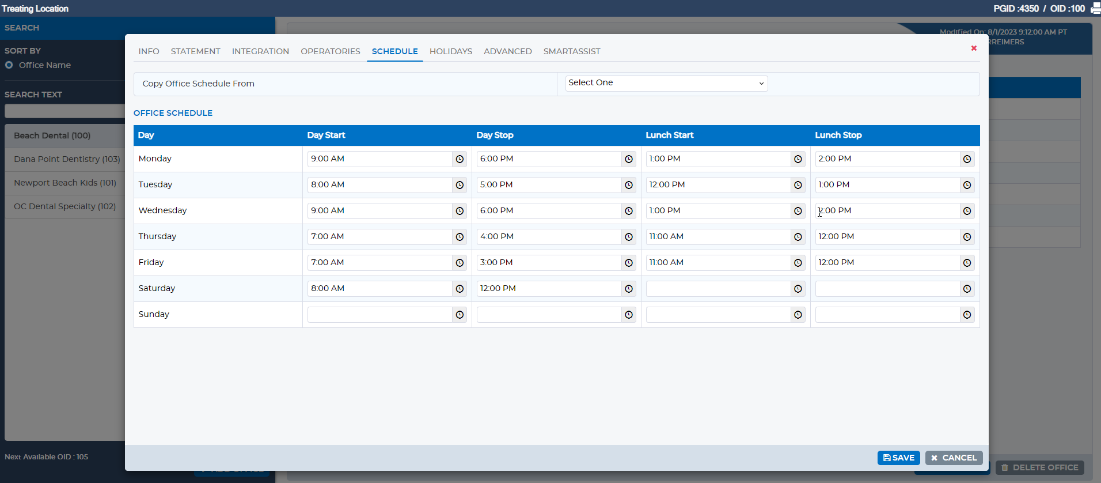Save the office schedule

click(899, 458)
